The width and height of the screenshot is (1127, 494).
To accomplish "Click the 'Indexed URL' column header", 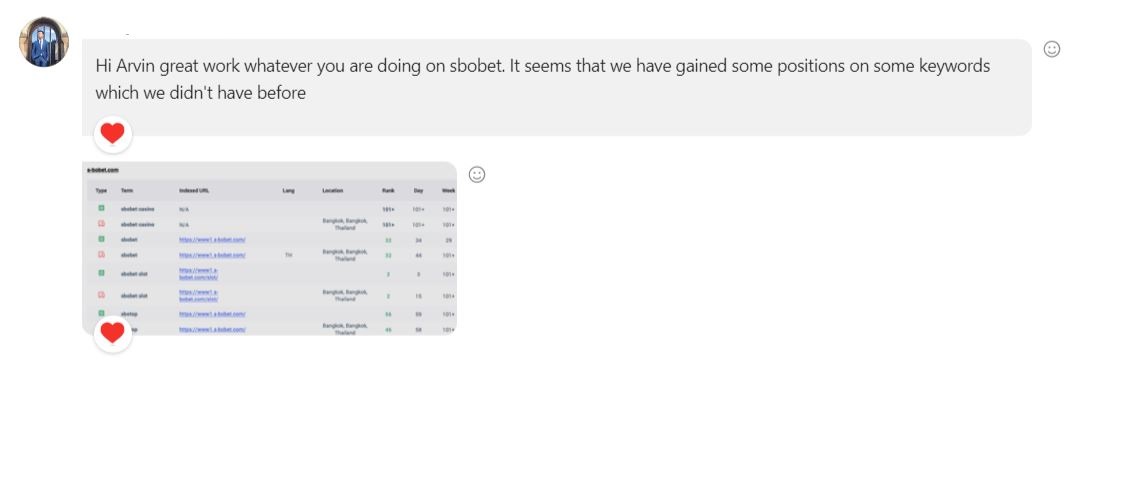I will [194, 190].
